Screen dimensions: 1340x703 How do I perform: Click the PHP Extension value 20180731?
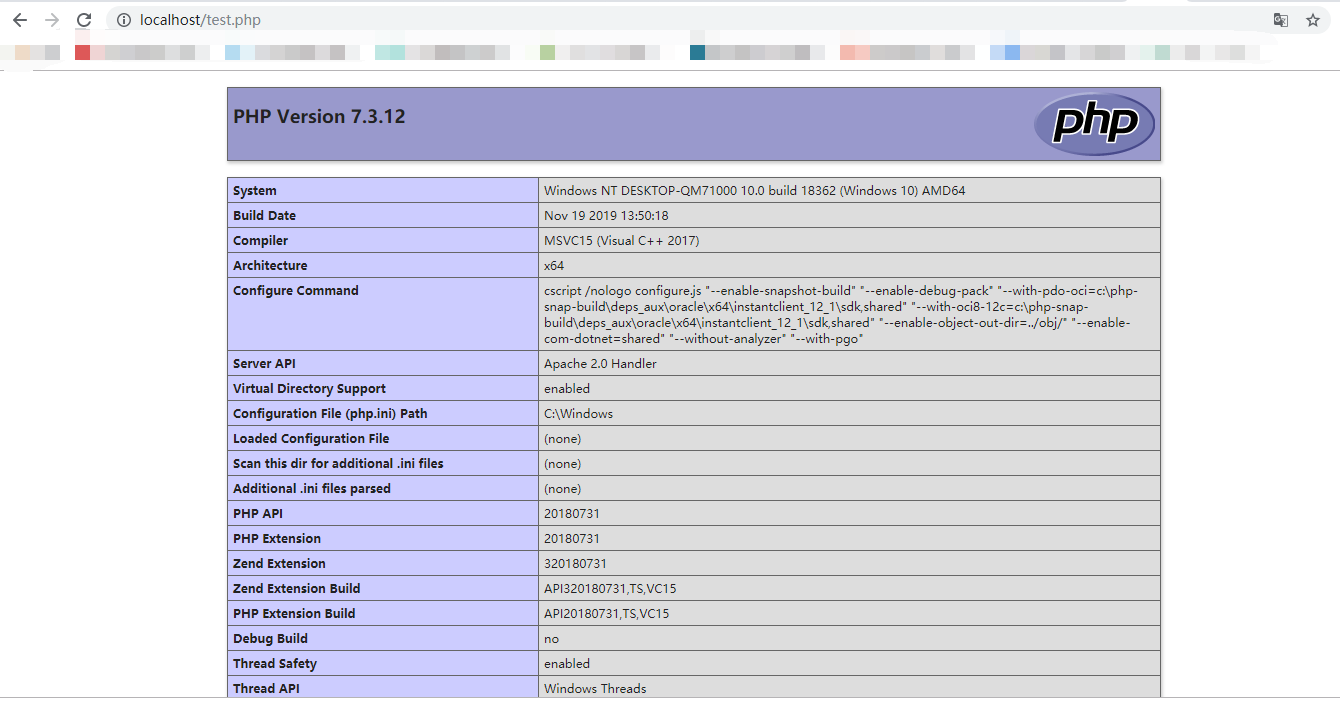pos(572,539)
